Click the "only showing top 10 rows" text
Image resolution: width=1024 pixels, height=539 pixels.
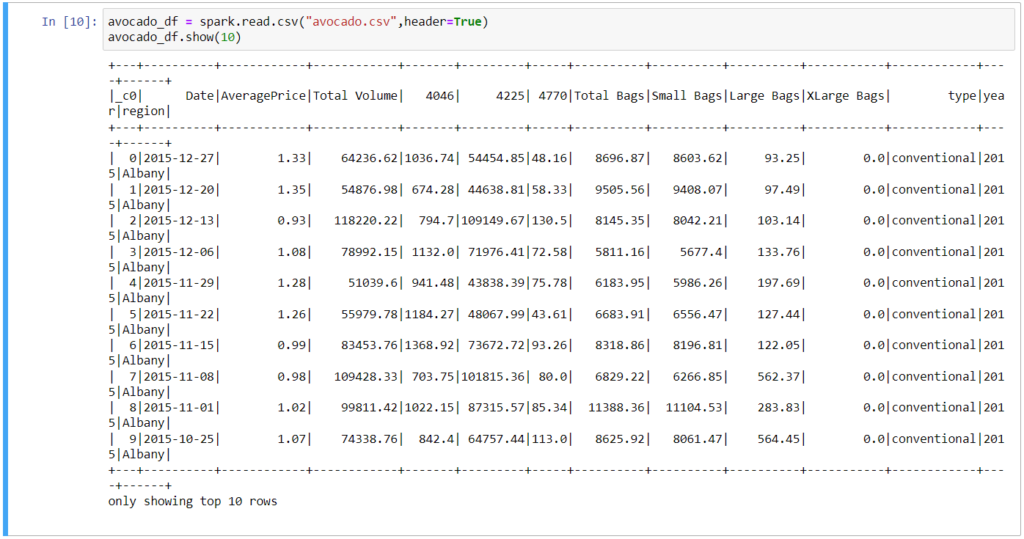192,501
